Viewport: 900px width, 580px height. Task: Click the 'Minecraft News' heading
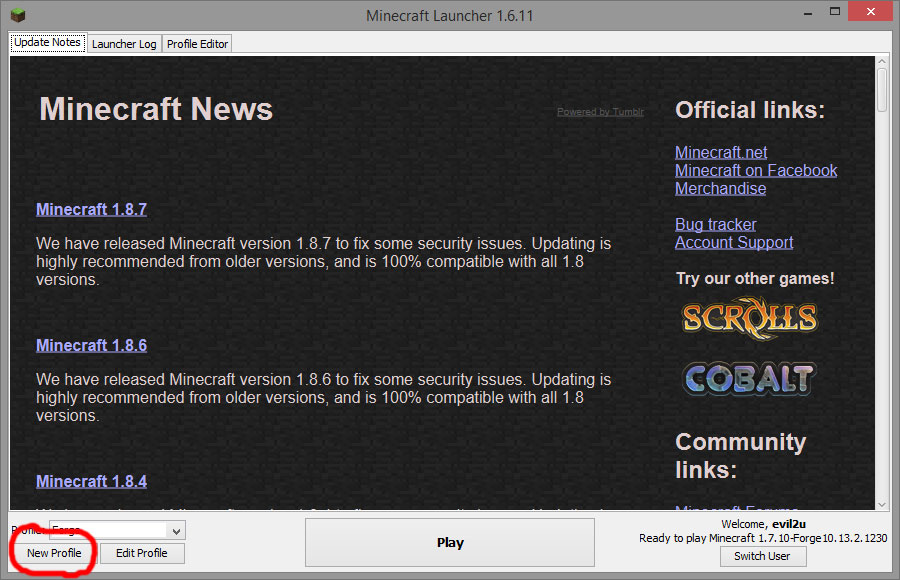point(156,109)
